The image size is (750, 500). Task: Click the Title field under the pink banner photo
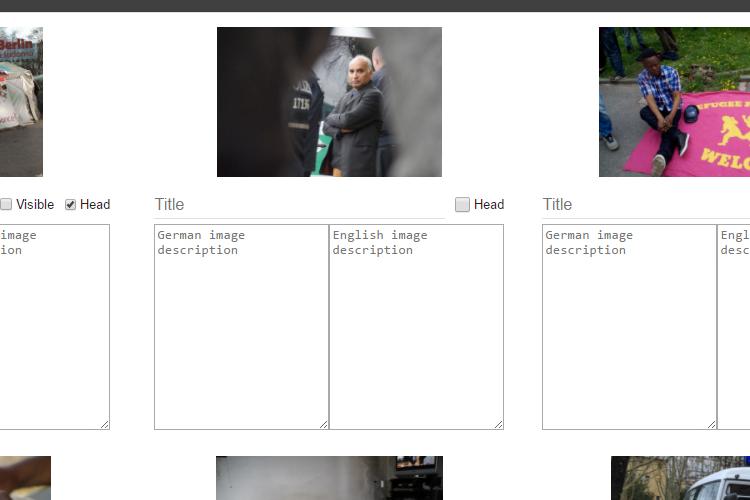pyautogui.click(x=646, y=205)
